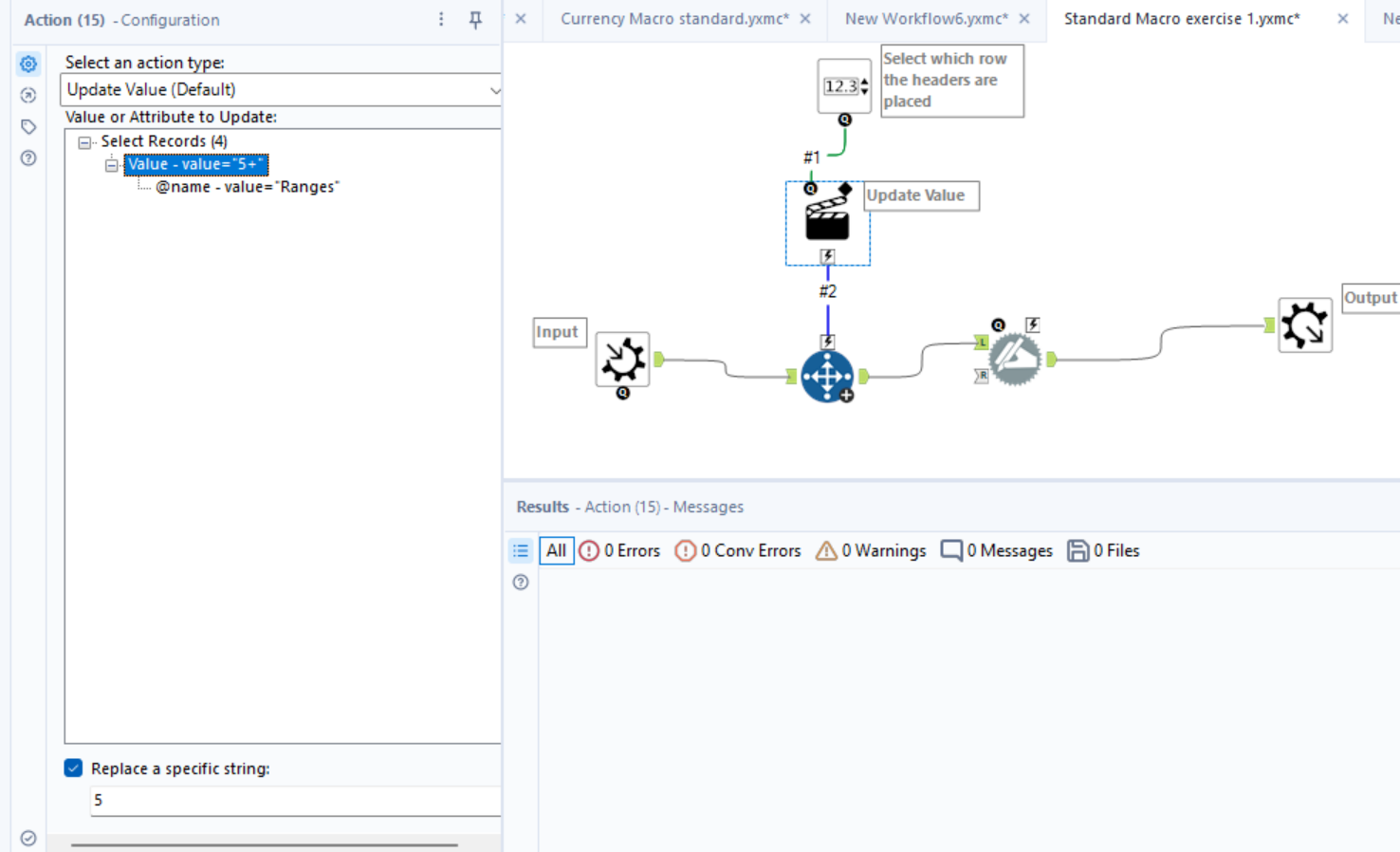Click the Replace a specific string text field
This screenshot has height=852, width=1400.
(296, 801)
